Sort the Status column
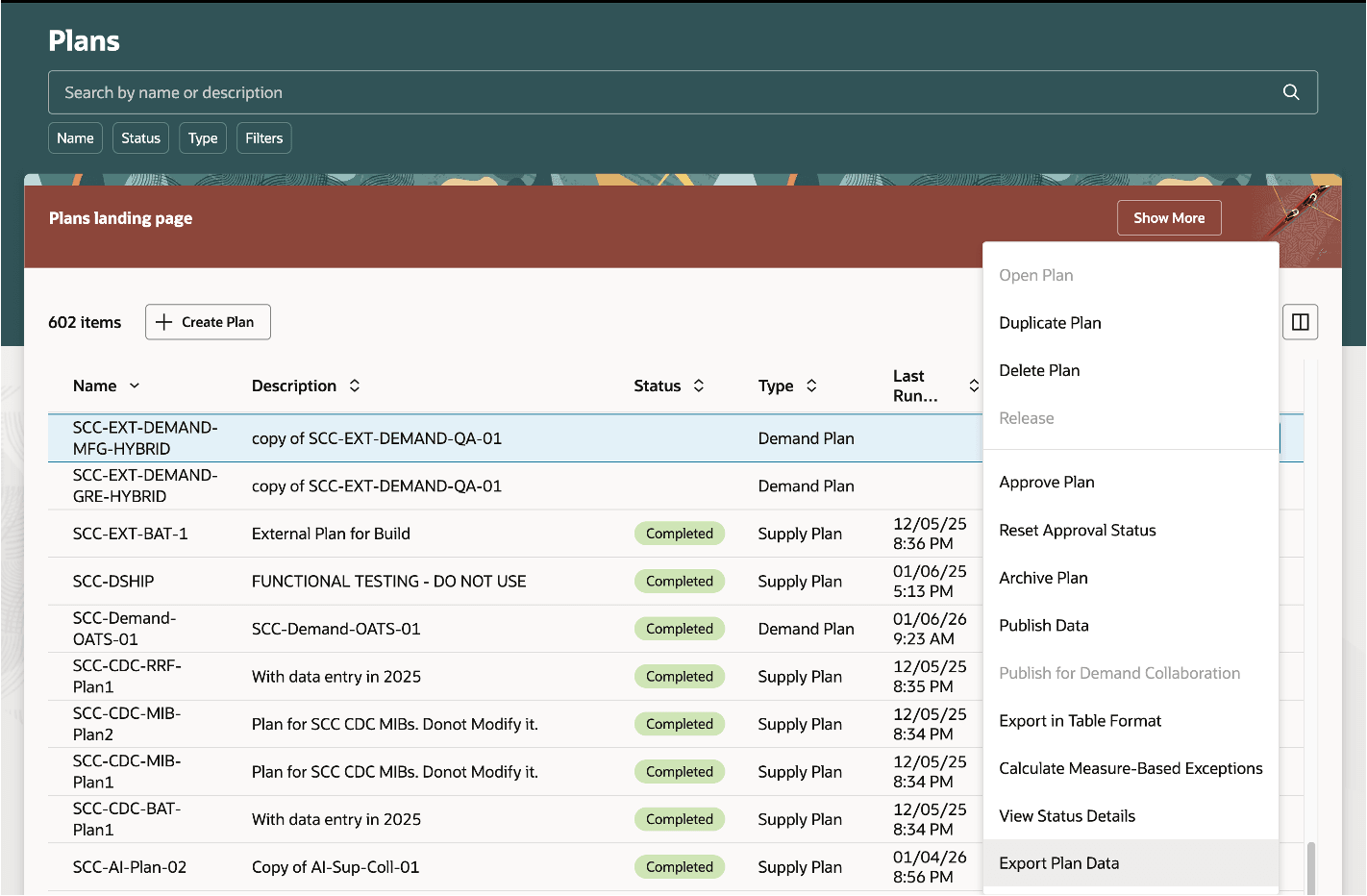This screenshot has height=896, width=1367. [x=698, y=386]
